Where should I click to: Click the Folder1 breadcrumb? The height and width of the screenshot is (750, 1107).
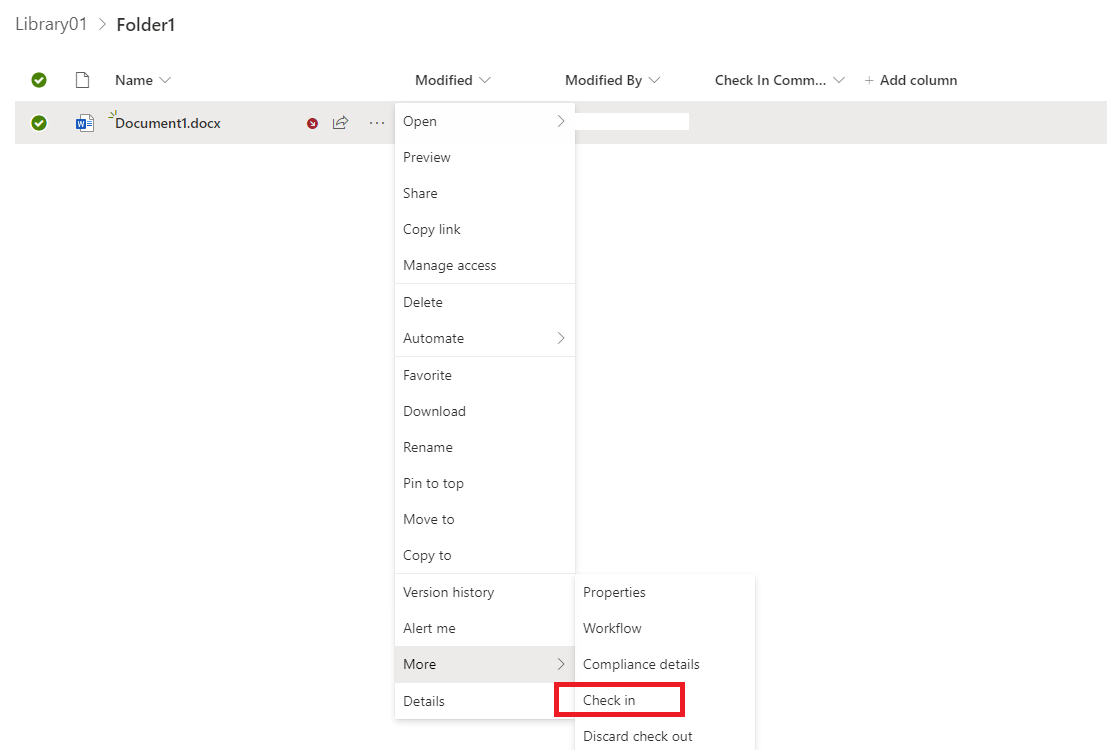point(145,25)
